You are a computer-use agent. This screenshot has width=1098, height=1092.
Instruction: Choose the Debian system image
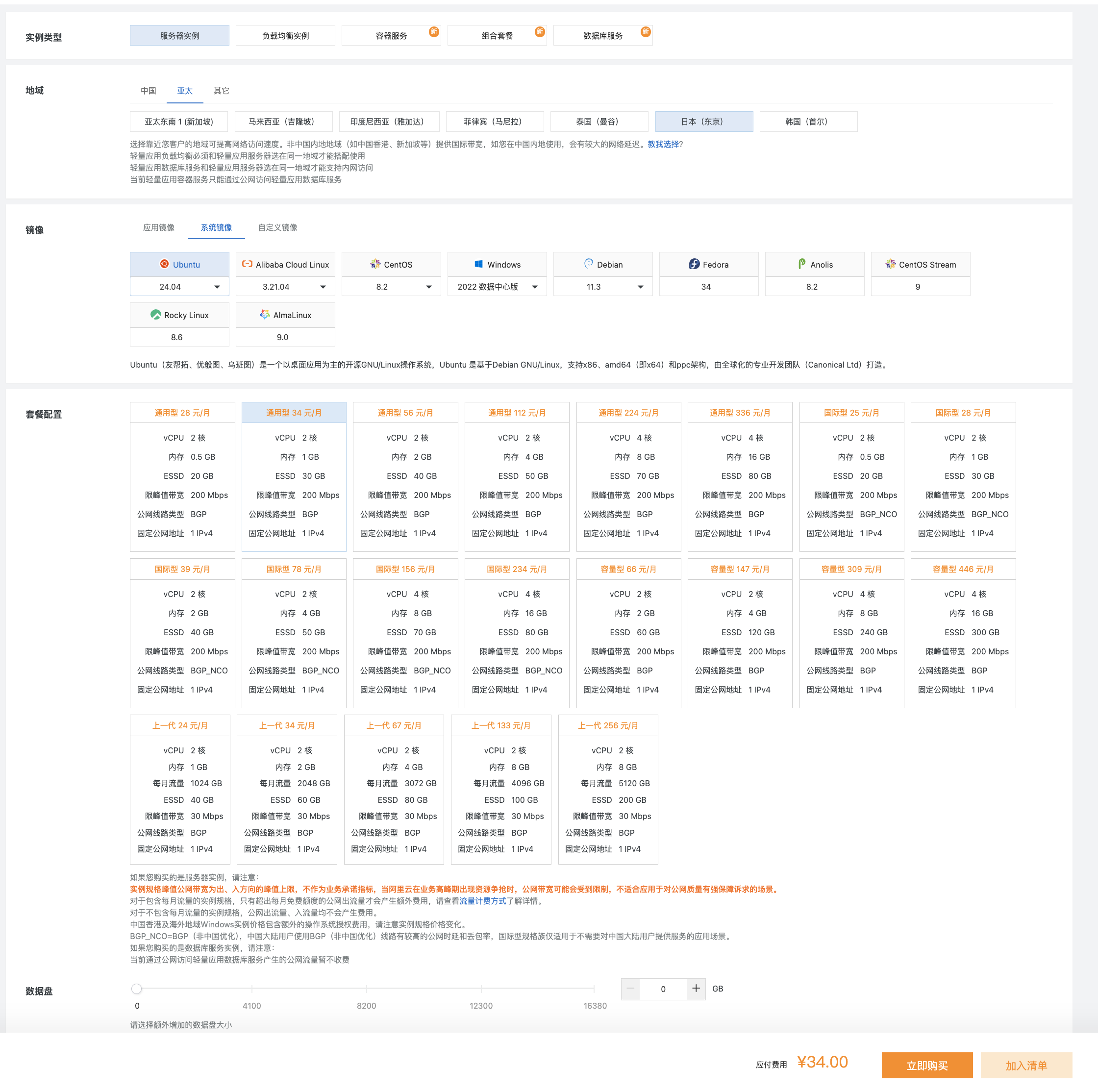[x=603, y=264]
